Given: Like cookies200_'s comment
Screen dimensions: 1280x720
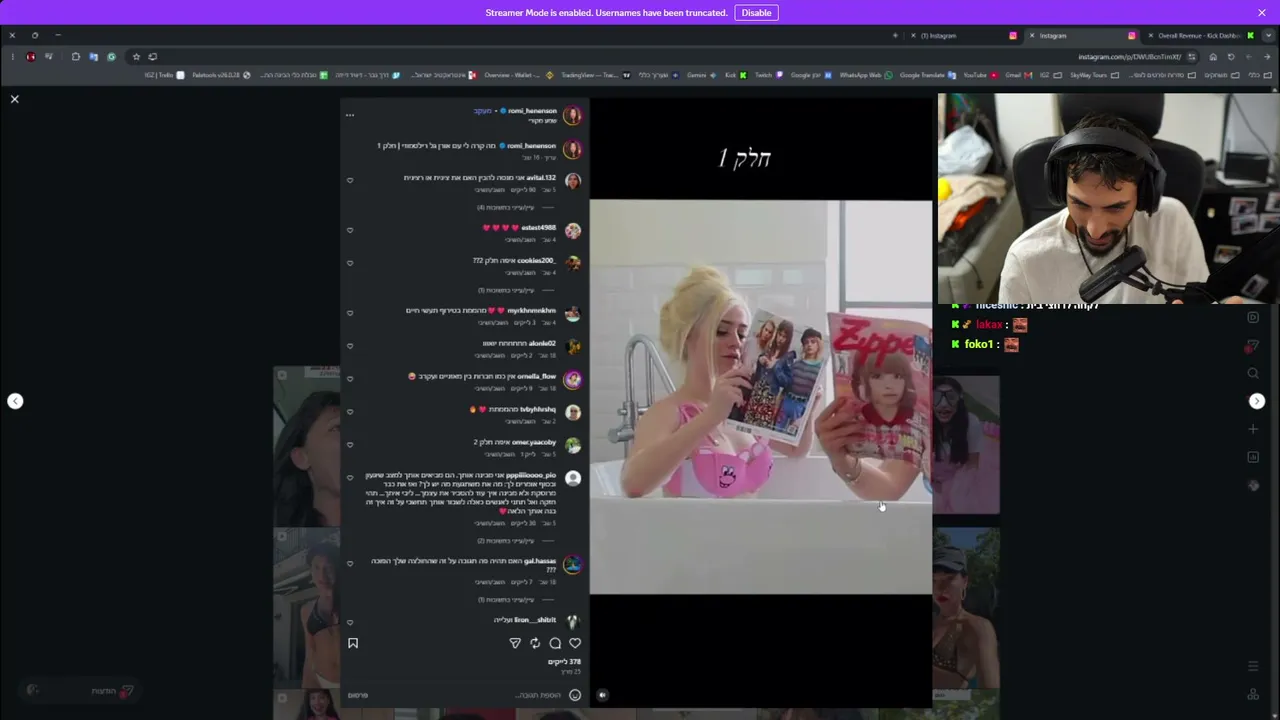Looking at the screenshot, I should coord(350,263).
